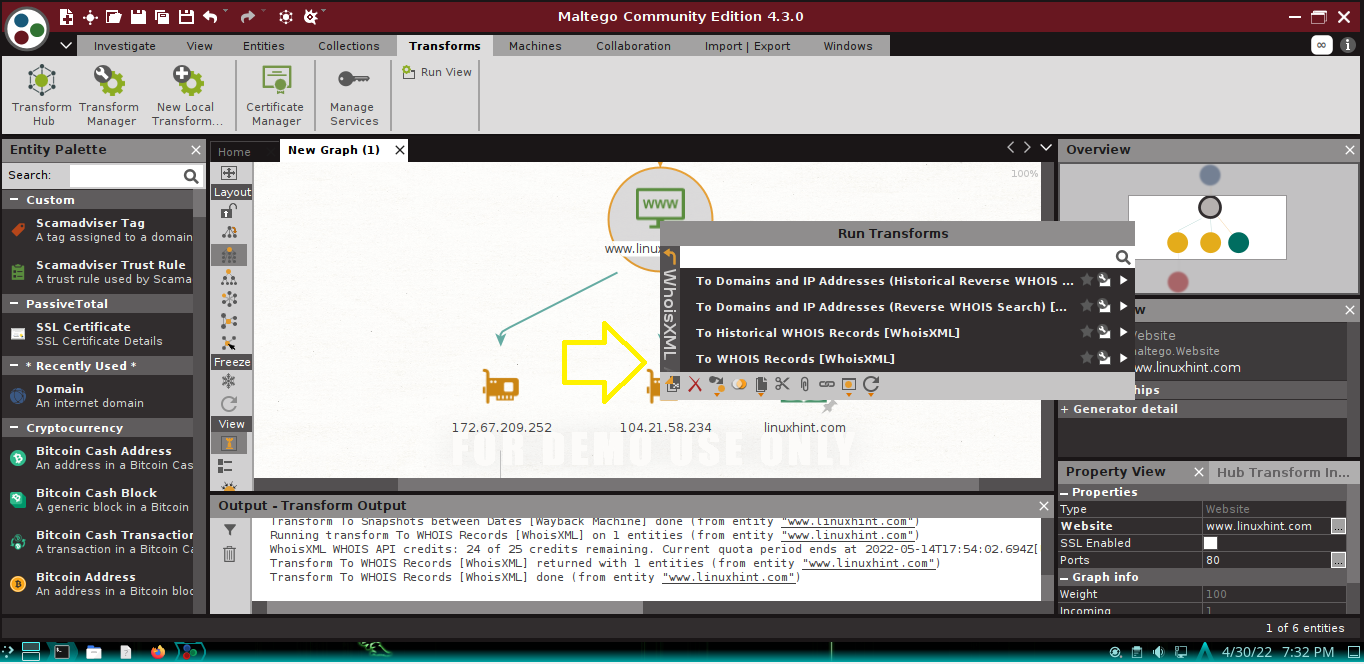Click the trash icon in Output panel
The image size is (1364, 664).
pyautogui.click(x=229, y=554)
